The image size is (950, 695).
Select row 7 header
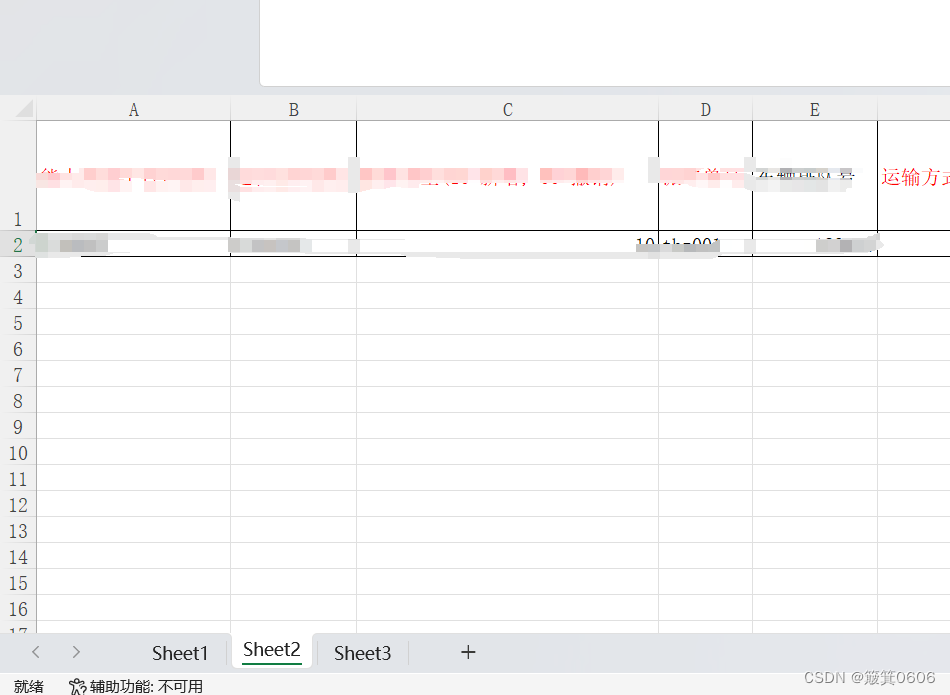point(18,374)
